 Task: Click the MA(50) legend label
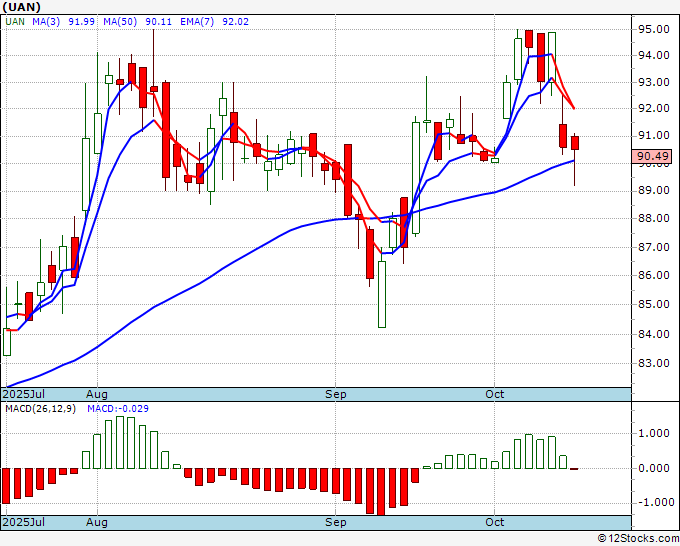tap(120, 21)
